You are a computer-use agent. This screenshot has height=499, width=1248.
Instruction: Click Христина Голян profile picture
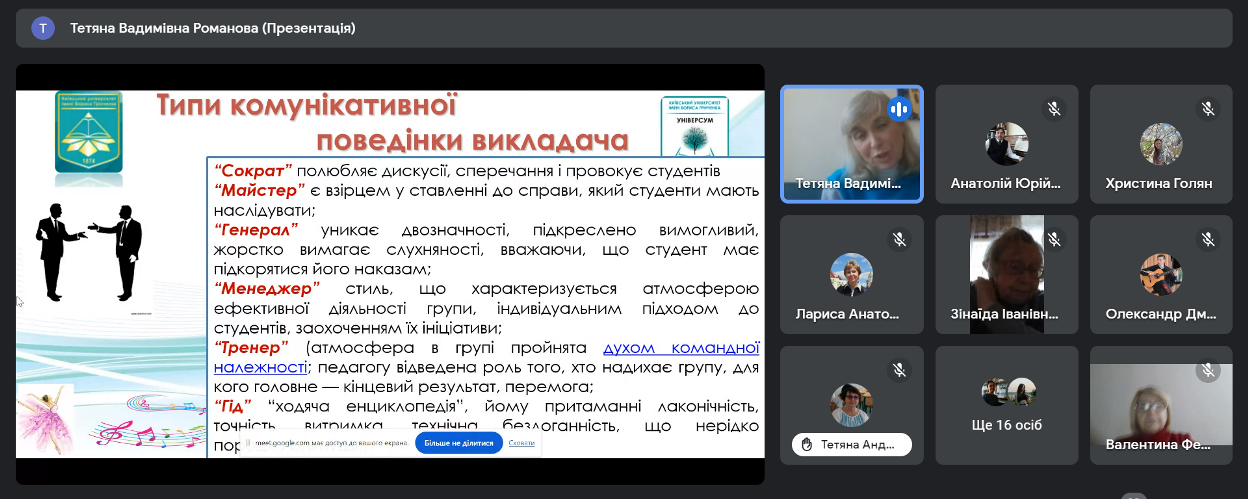tap(1161, 143)
